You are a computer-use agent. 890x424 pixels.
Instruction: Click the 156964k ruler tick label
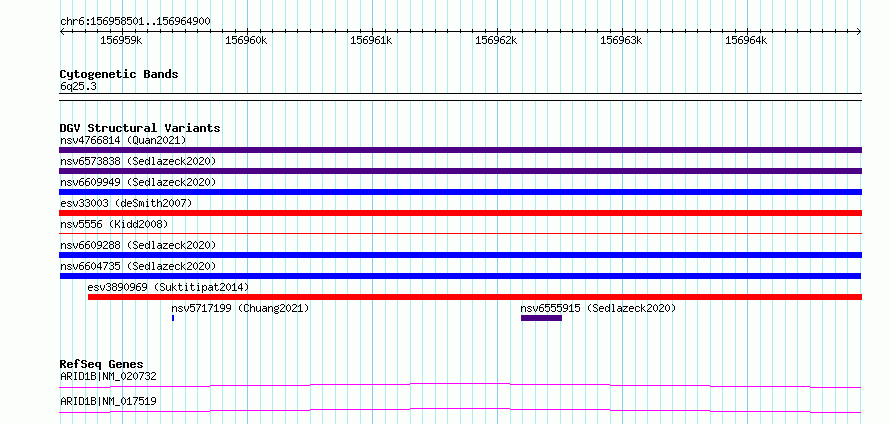[x=746, y=40]
